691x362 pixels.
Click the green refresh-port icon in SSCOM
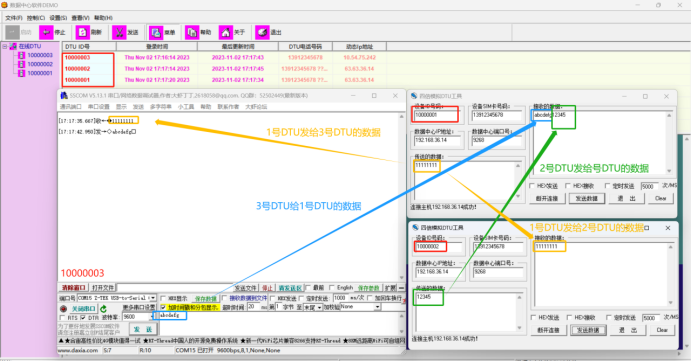pos(104,309)
